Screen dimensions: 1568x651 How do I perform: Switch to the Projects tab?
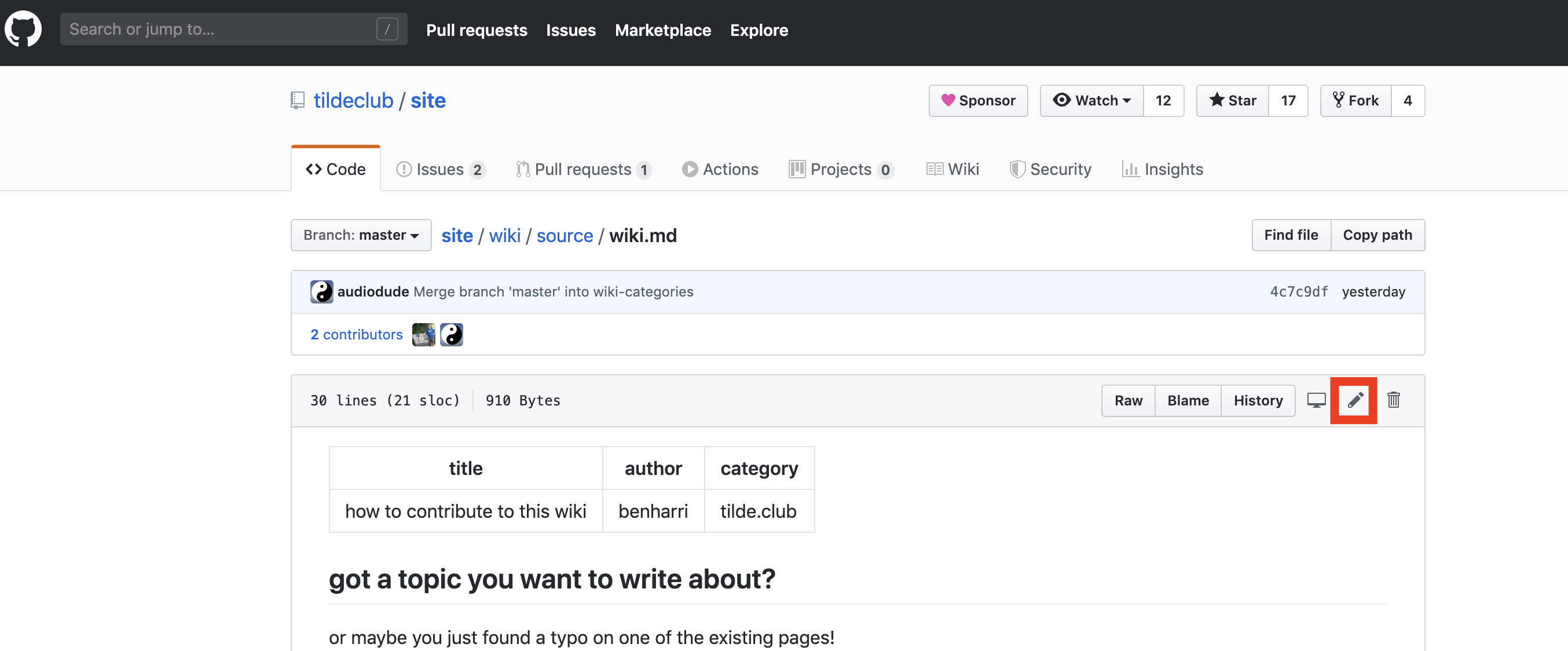[841, 169]
